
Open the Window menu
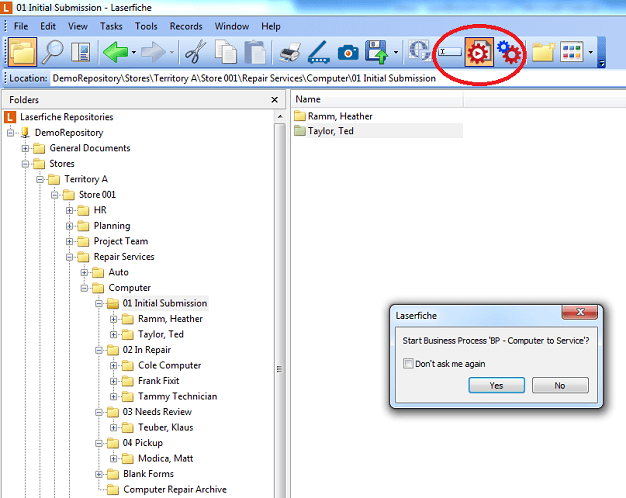[x=232, y=26]
